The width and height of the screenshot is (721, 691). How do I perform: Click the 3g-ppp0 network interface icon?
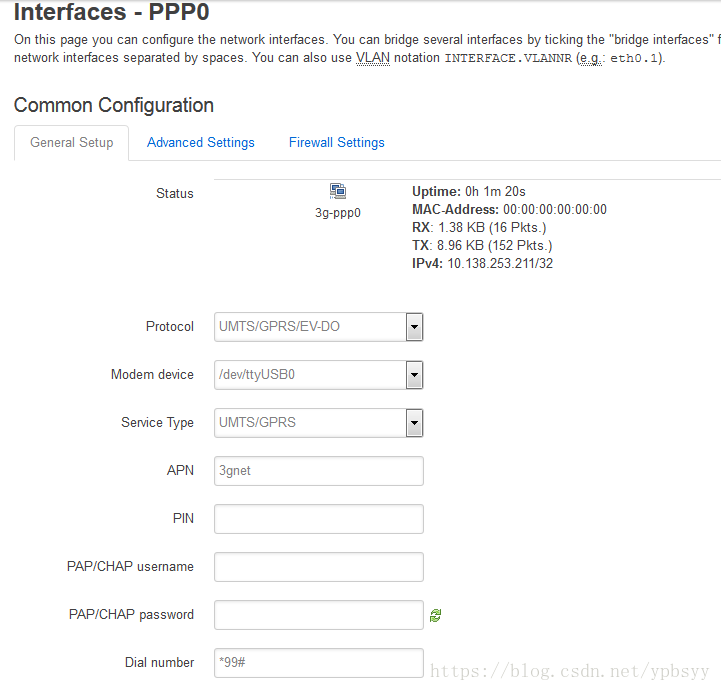338,191
